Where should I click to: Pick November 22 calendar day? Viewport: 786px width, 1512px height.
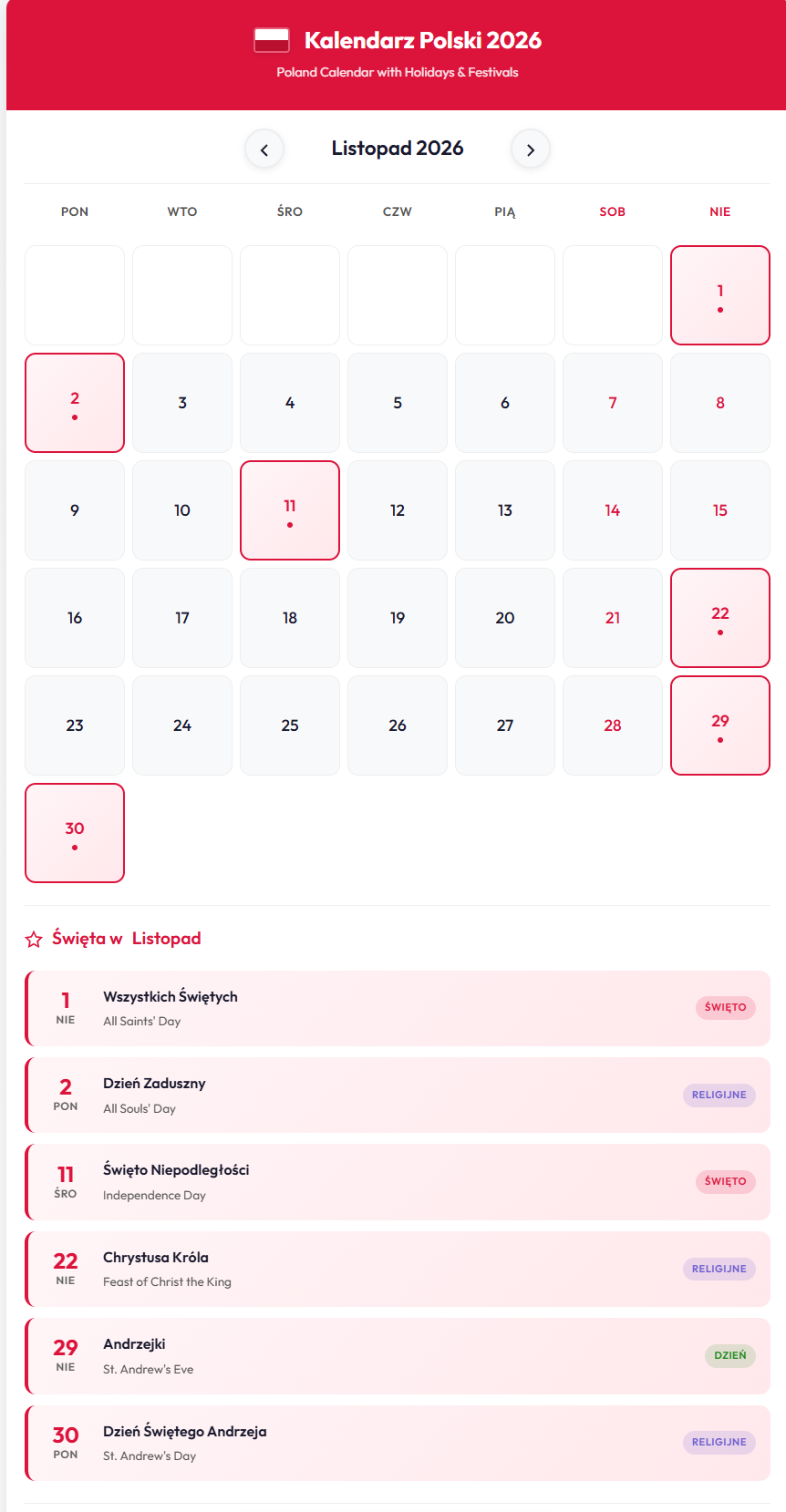[x=720, y=618]
